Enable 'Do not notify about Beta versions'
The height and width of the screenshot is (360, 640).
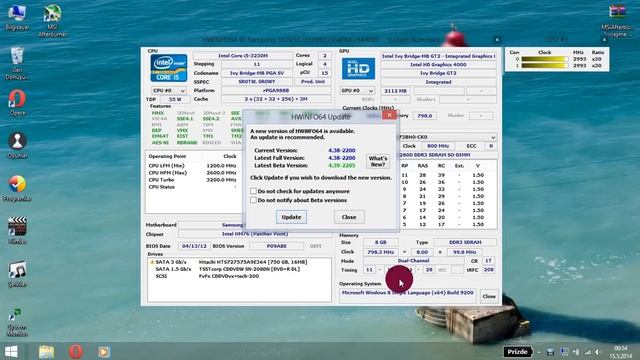pyautogui.click(x=253, y=200)
